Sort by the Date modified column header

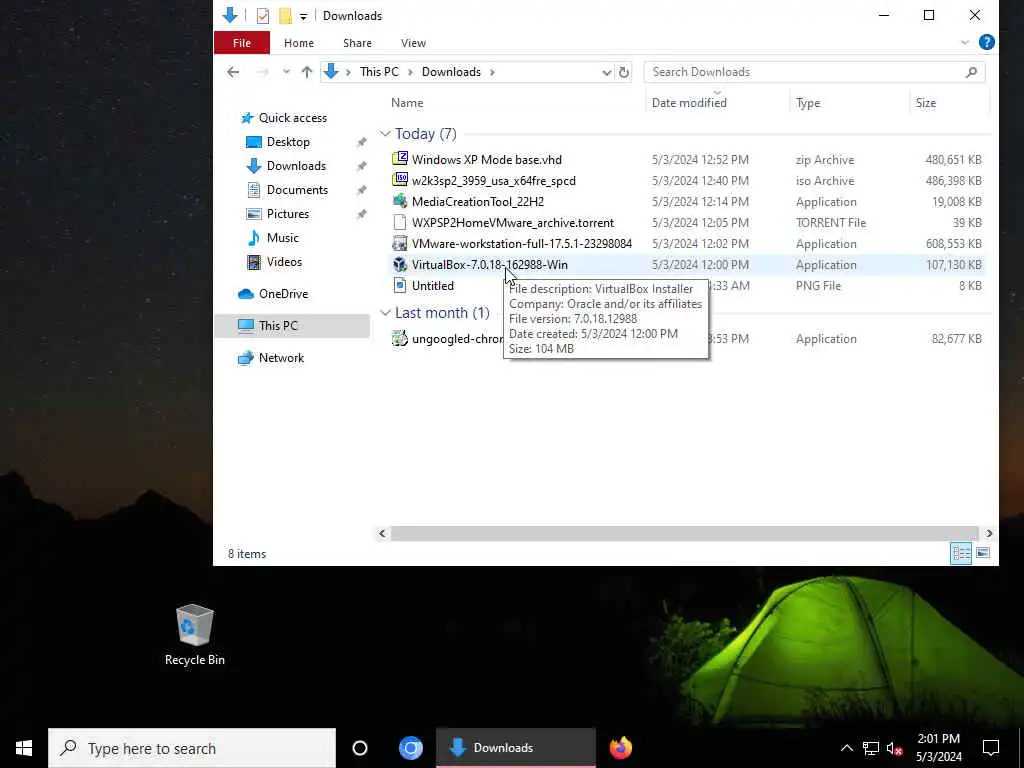[689, 103]
